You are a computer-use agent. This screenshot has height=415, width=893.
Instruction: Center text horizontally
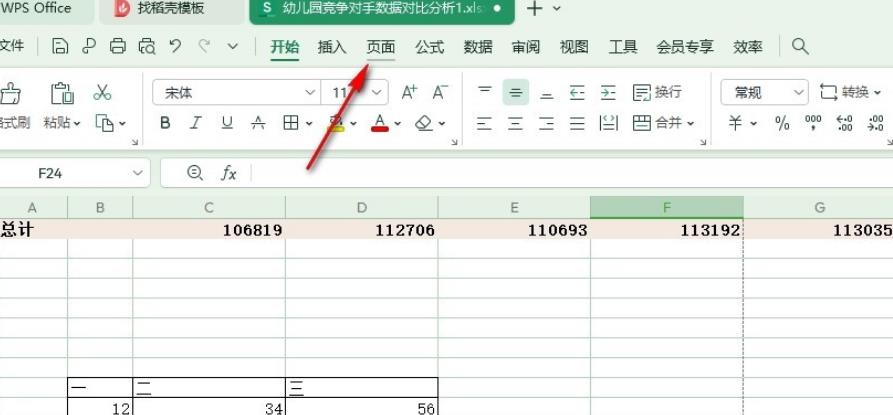tap(515, 123)
